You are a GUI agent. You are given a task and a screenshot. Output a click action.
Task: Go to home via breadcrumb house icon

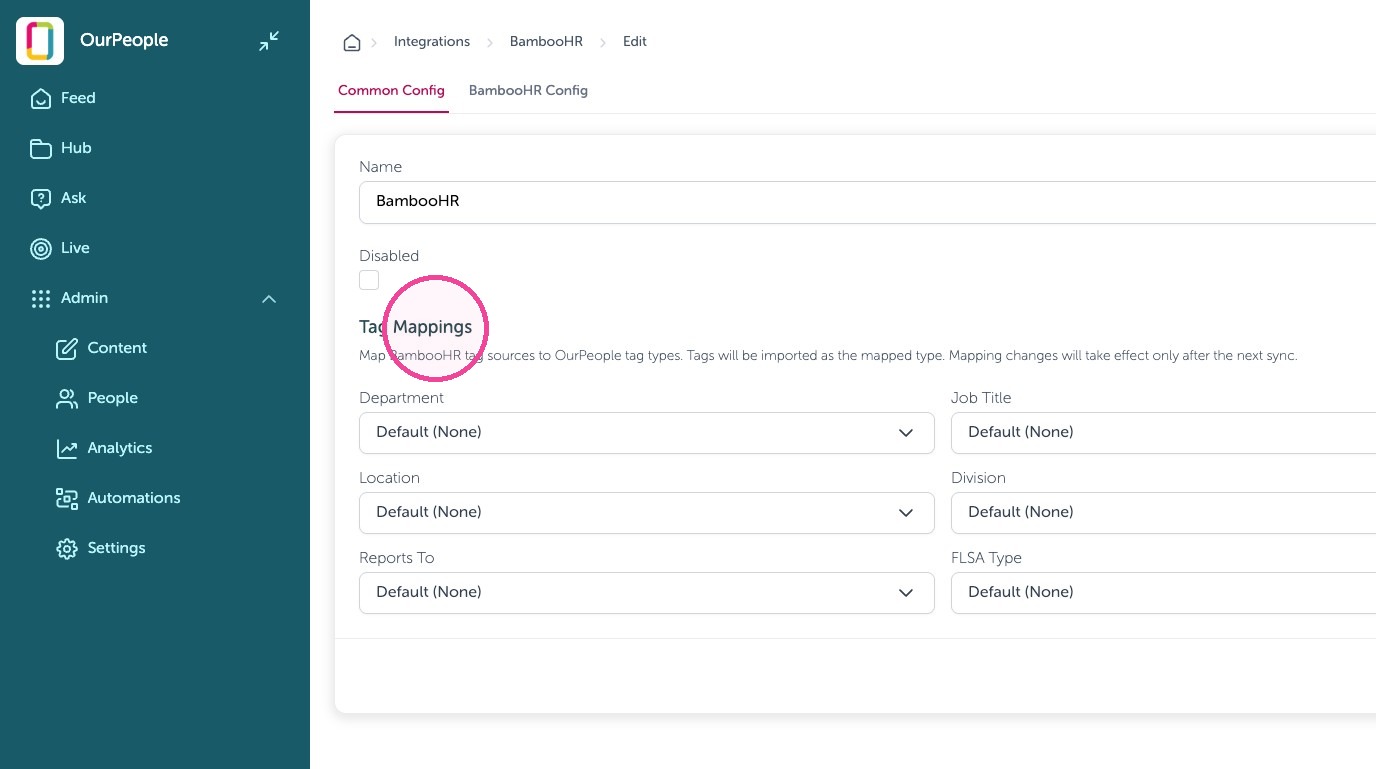(x=351, y=42)
